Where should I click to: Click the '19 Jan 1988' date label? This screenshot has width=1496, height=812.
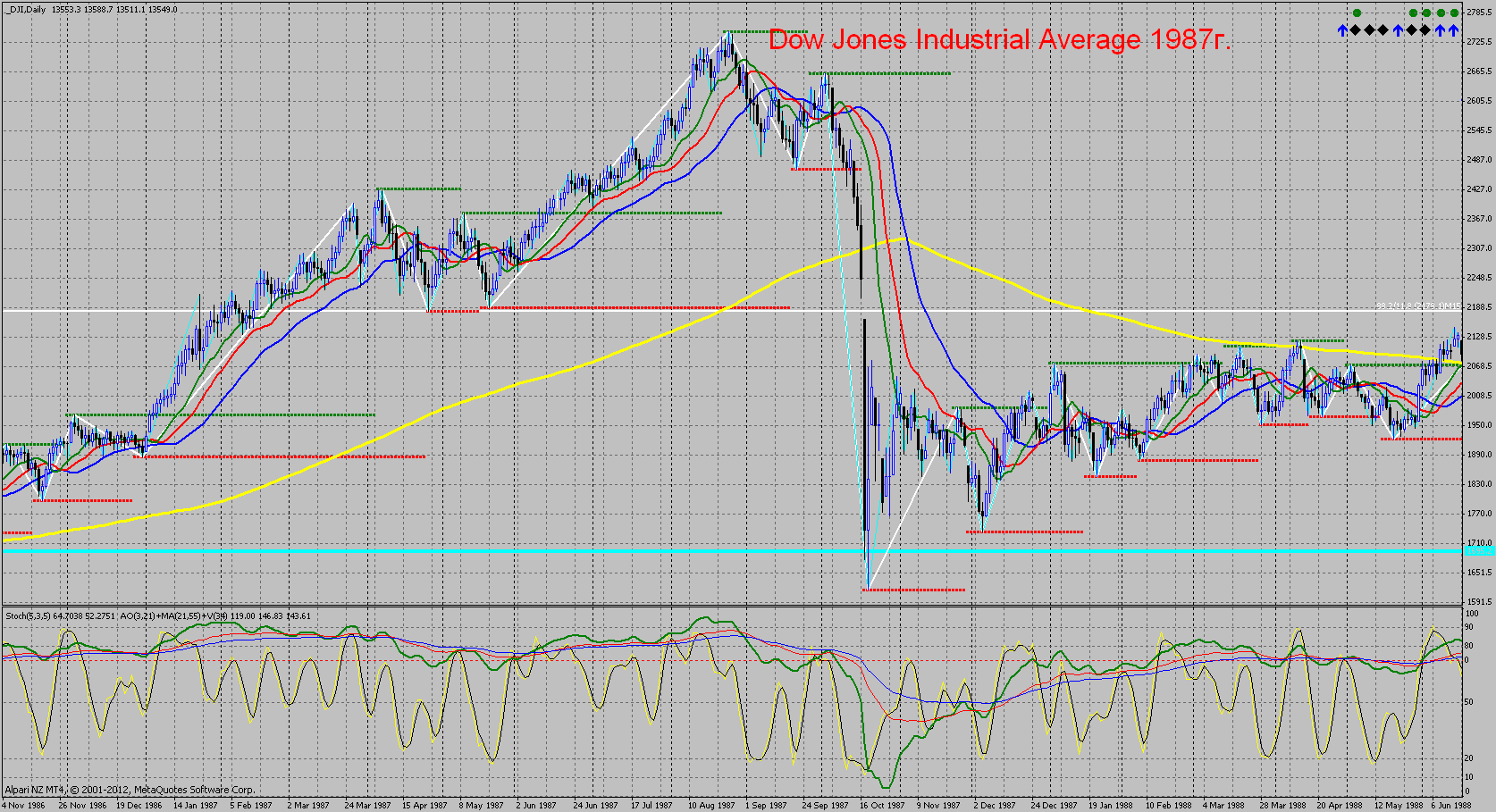[x=1111, y=806]
